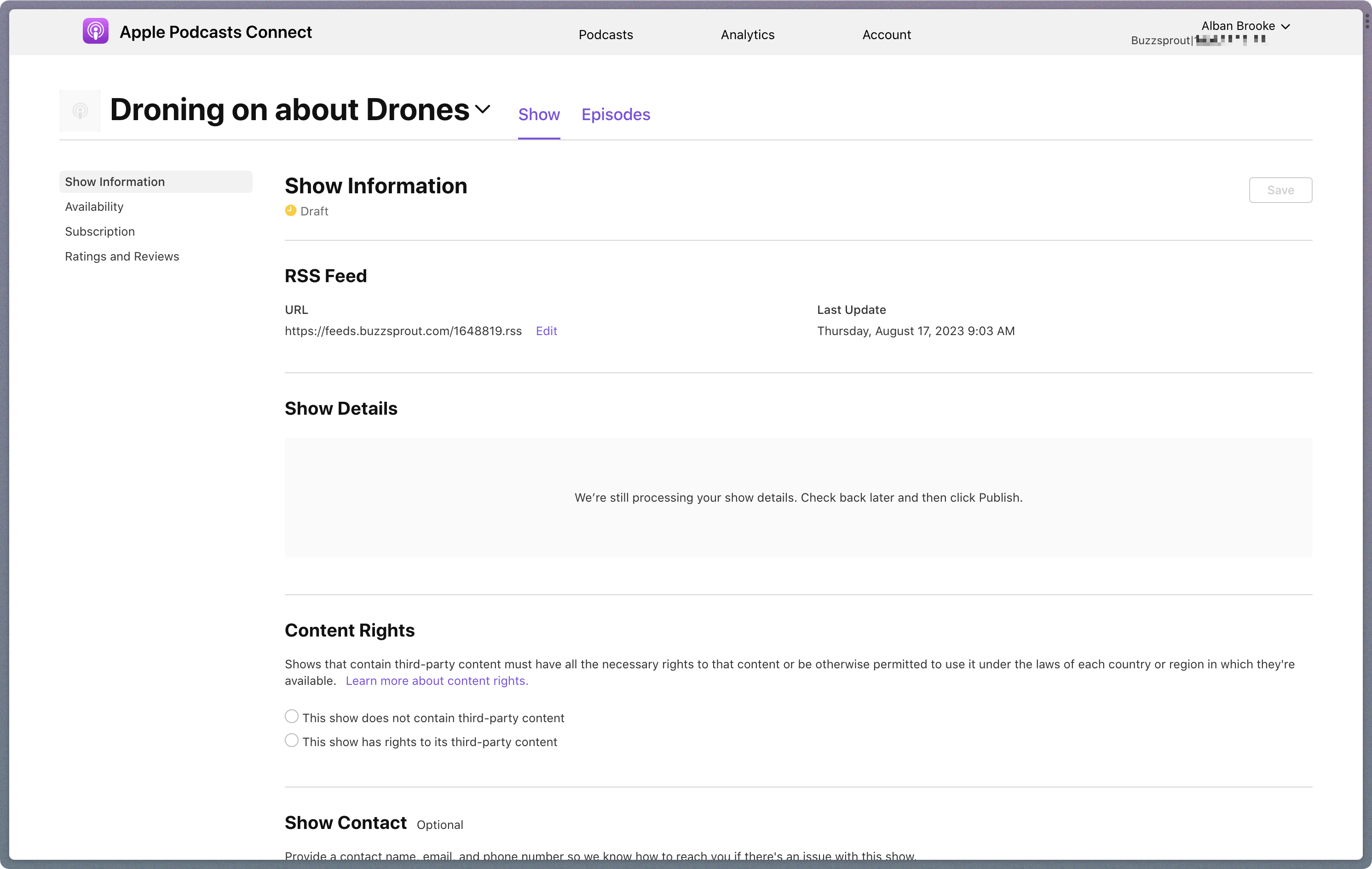Click the Save button
Viewport: 1372px width, 869px height.
pyautogui.click(x=1280, y=190)
